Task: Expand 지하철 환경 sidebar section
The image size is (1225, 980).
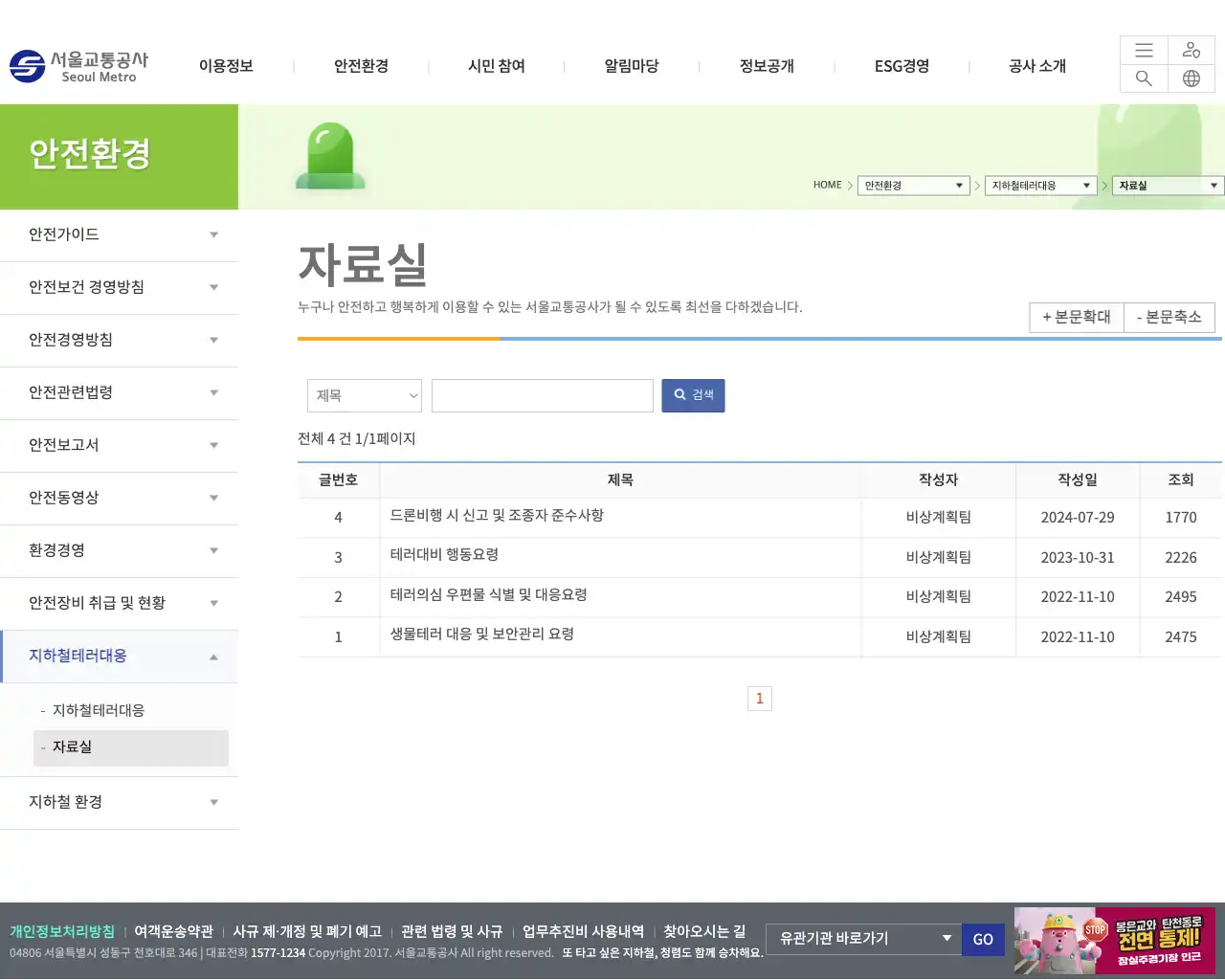Action: pos(119,803)
